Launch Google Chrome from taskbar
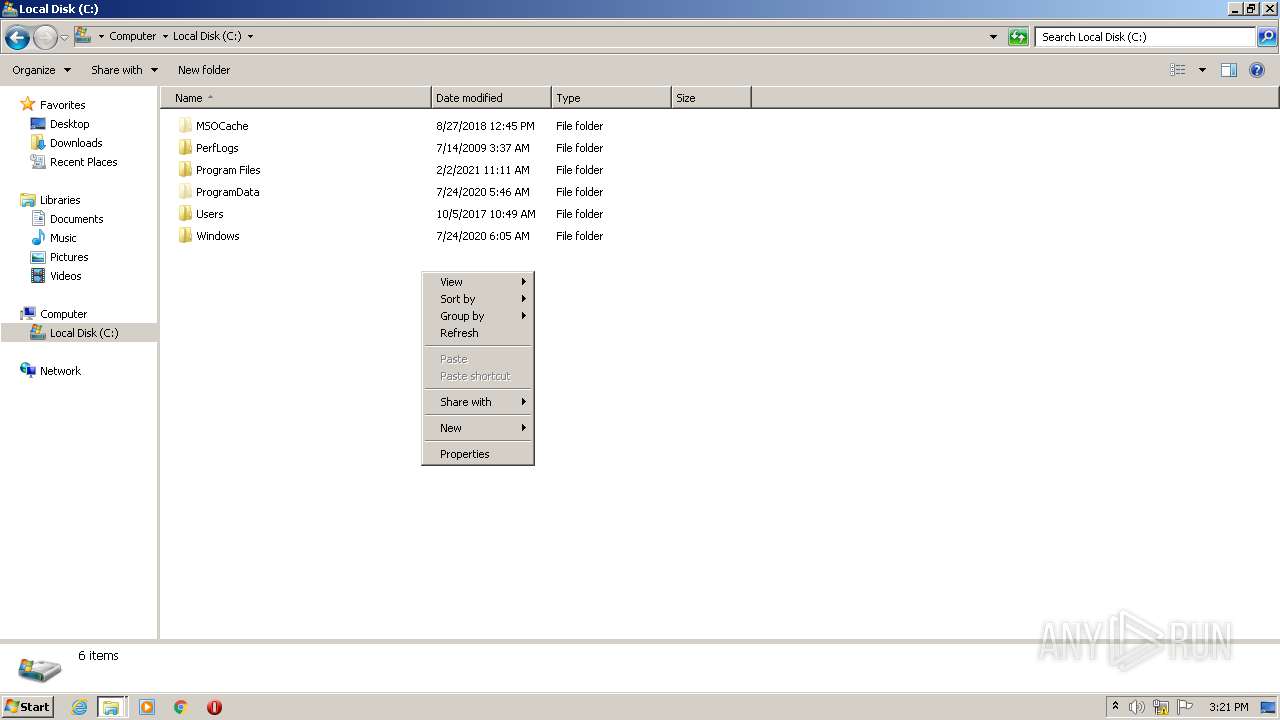 181,707
